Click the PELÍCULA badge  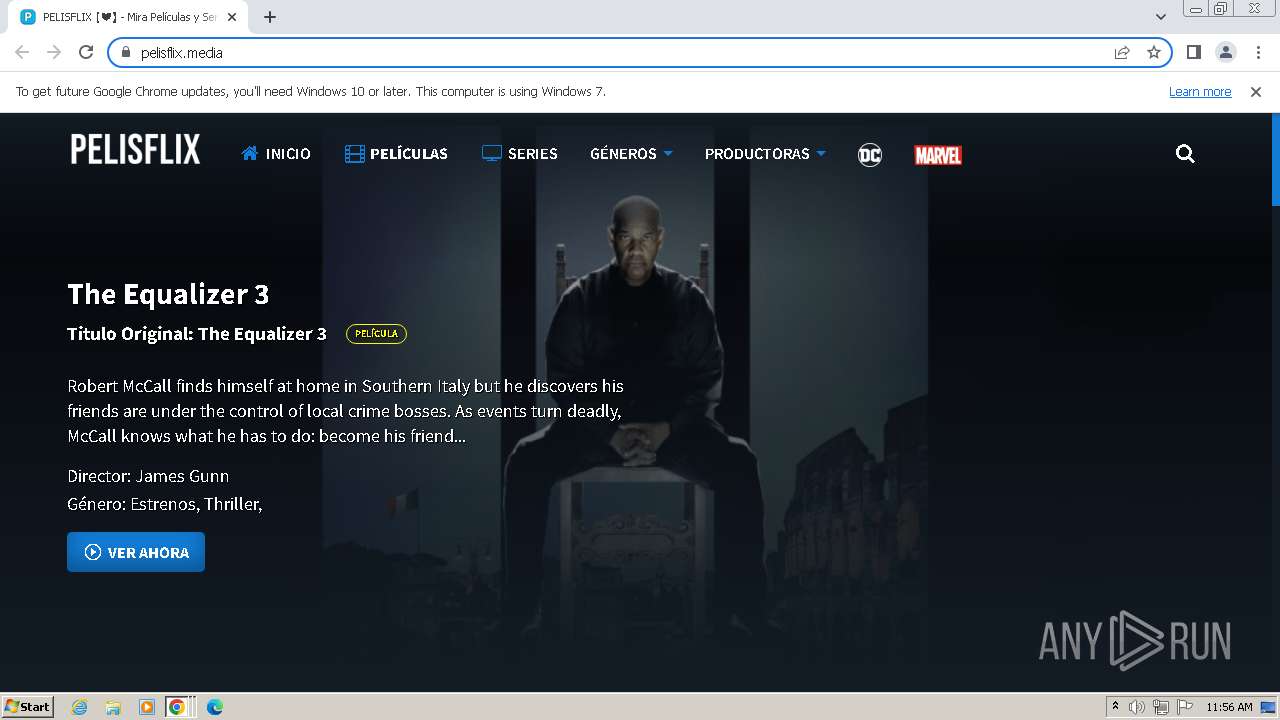pyautogui.click(x=376, y=334)
